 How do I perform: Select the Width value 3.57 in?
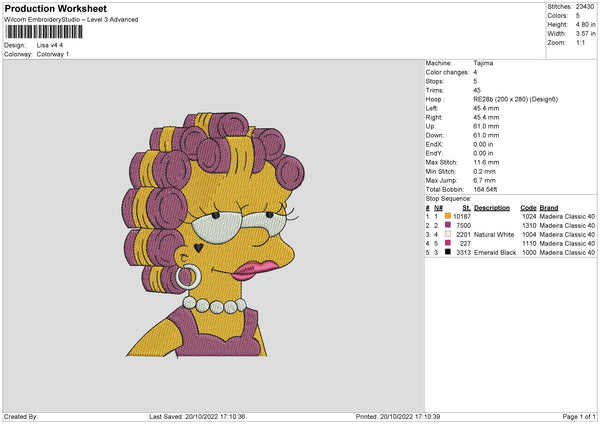click(x=585, y=34)
